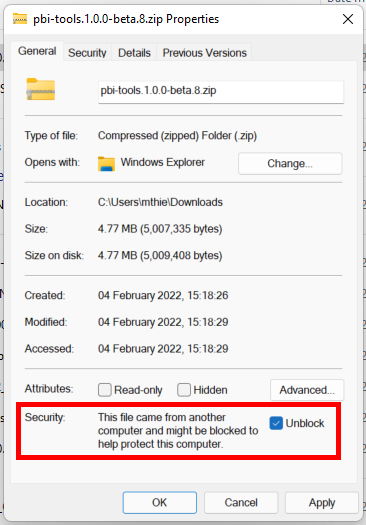Click the large zipped folder icon beside the filename
The width and height of the screenshot is (366, 525).
click(x=41, y=89)
